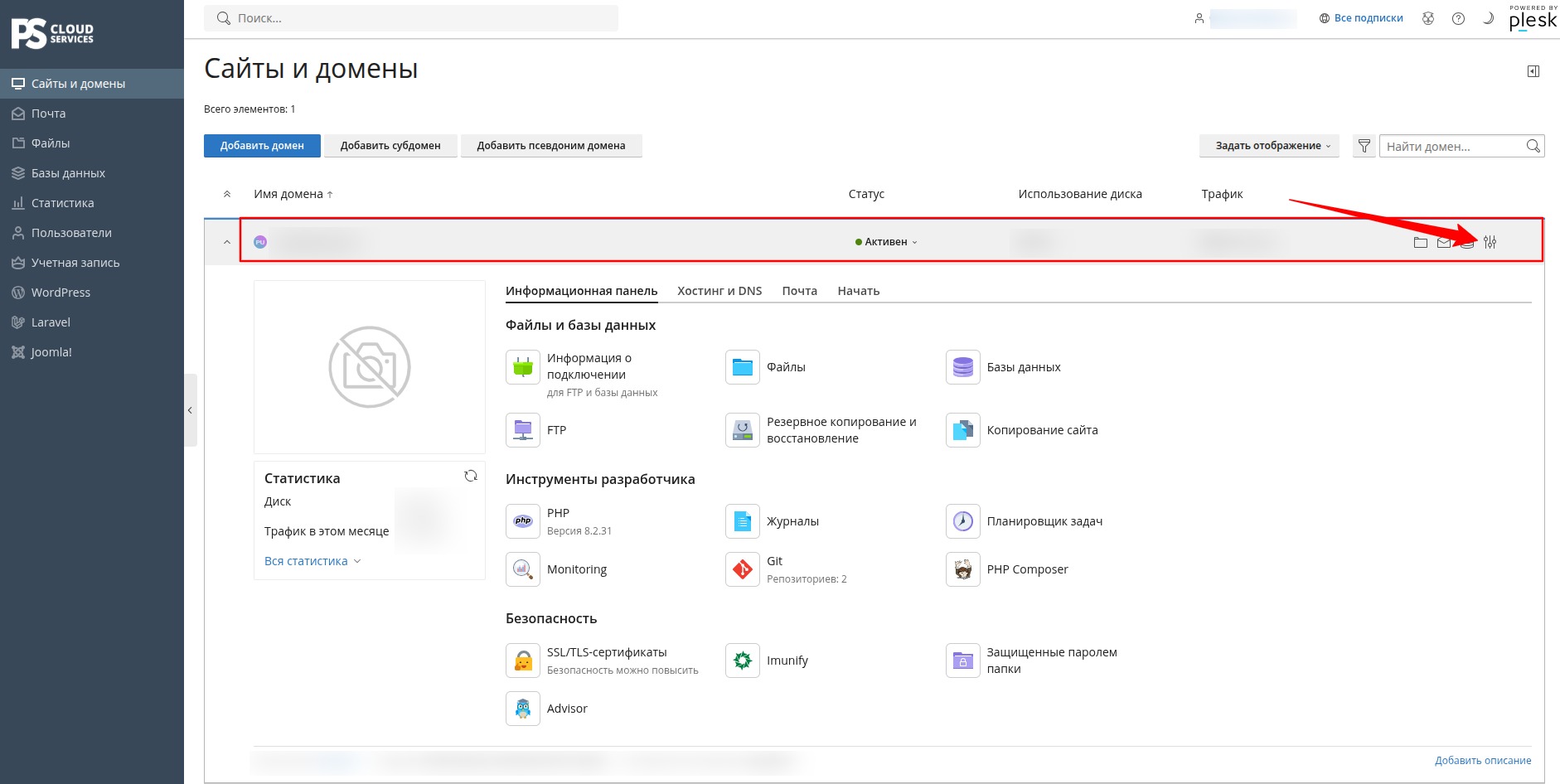Open the PHP settings icon
This screenshot has height=784, width=1560.
tap(523, 521)
